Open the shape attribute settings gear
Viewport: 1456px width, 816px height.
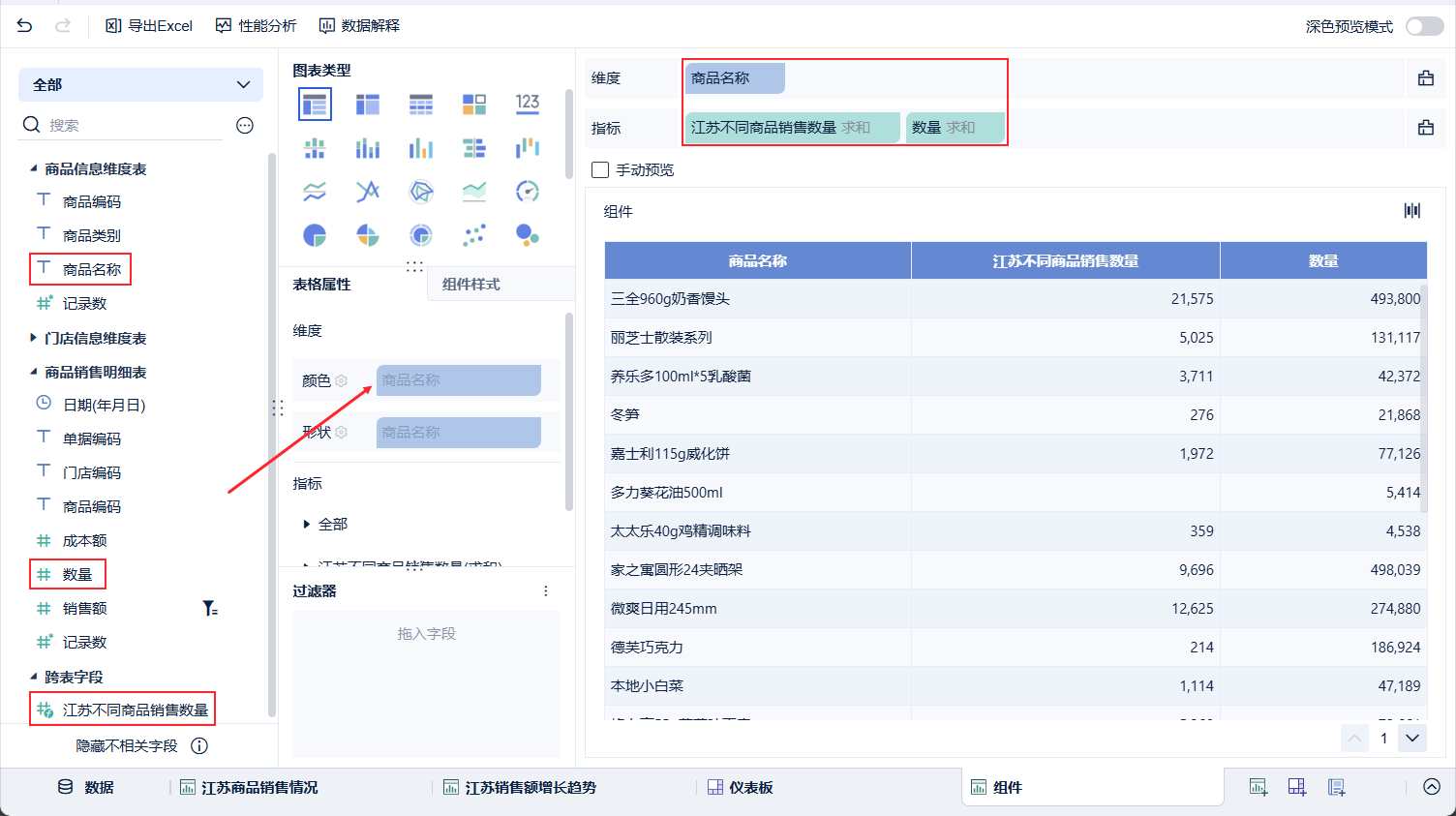(x=341, y=432)
